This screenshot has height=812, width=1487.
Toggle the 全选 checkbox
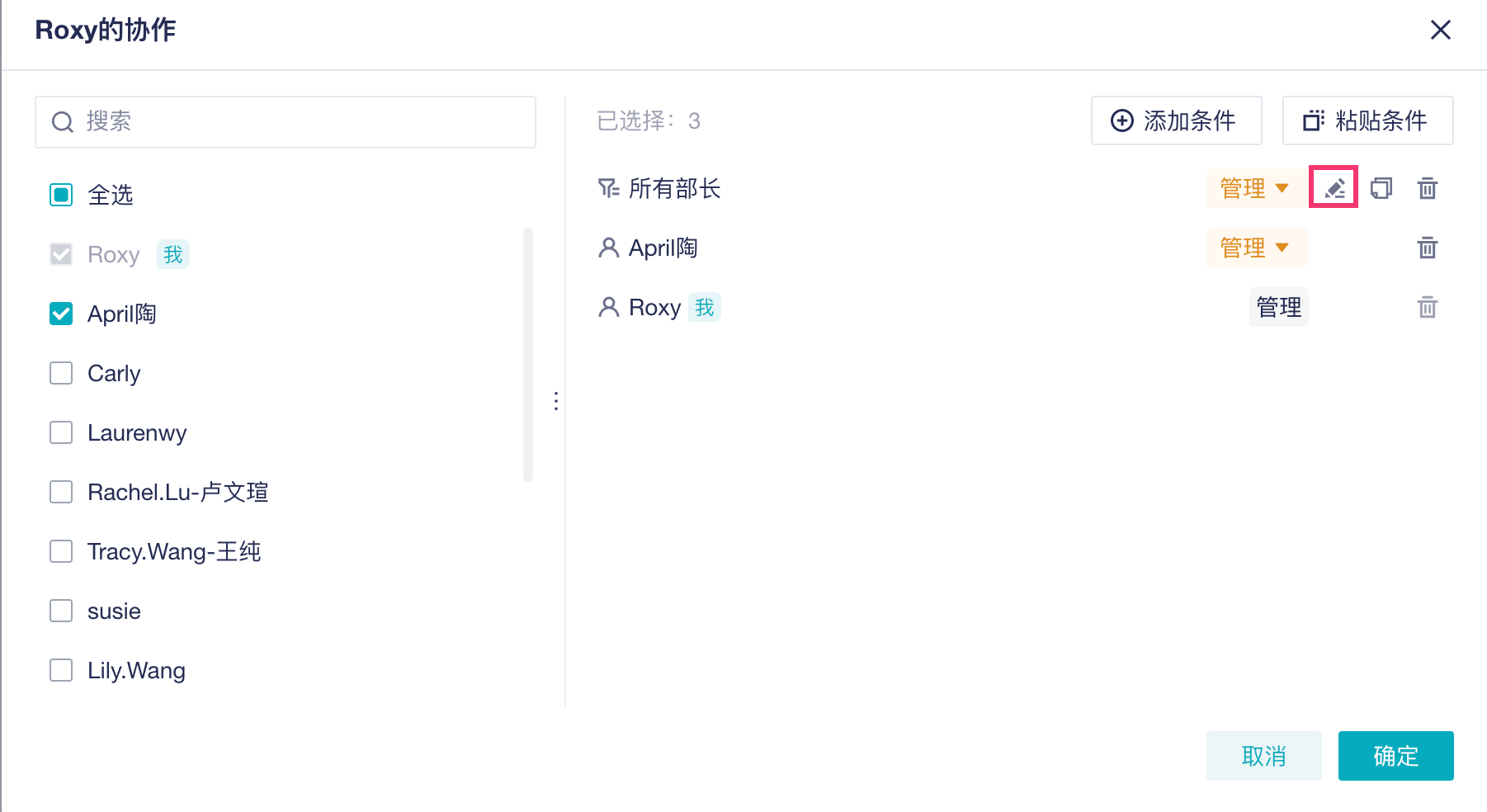(x=61, y=195)
